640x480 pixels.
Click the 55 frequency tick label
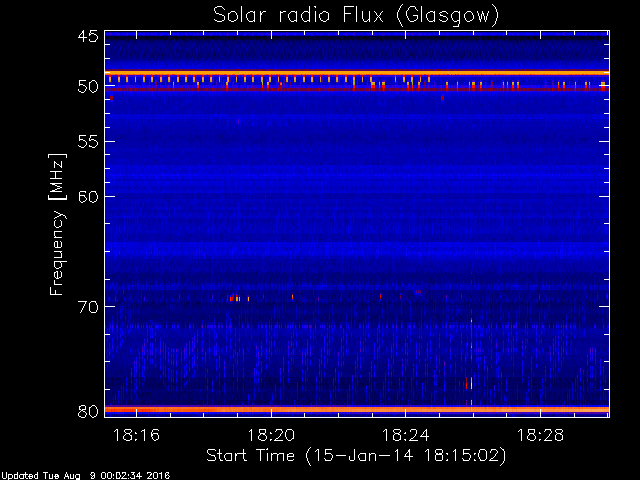tap(88, 142)
